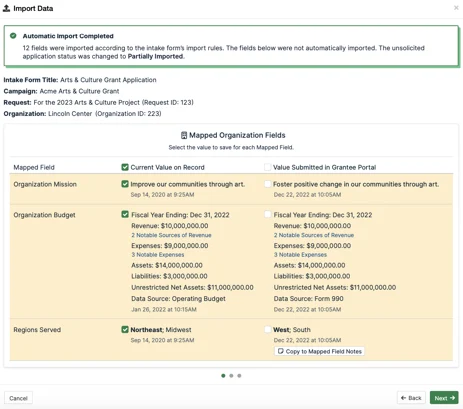Check submitted Organization Budget Form 990 checkbox
463x409 pixels.
[267, 214]
